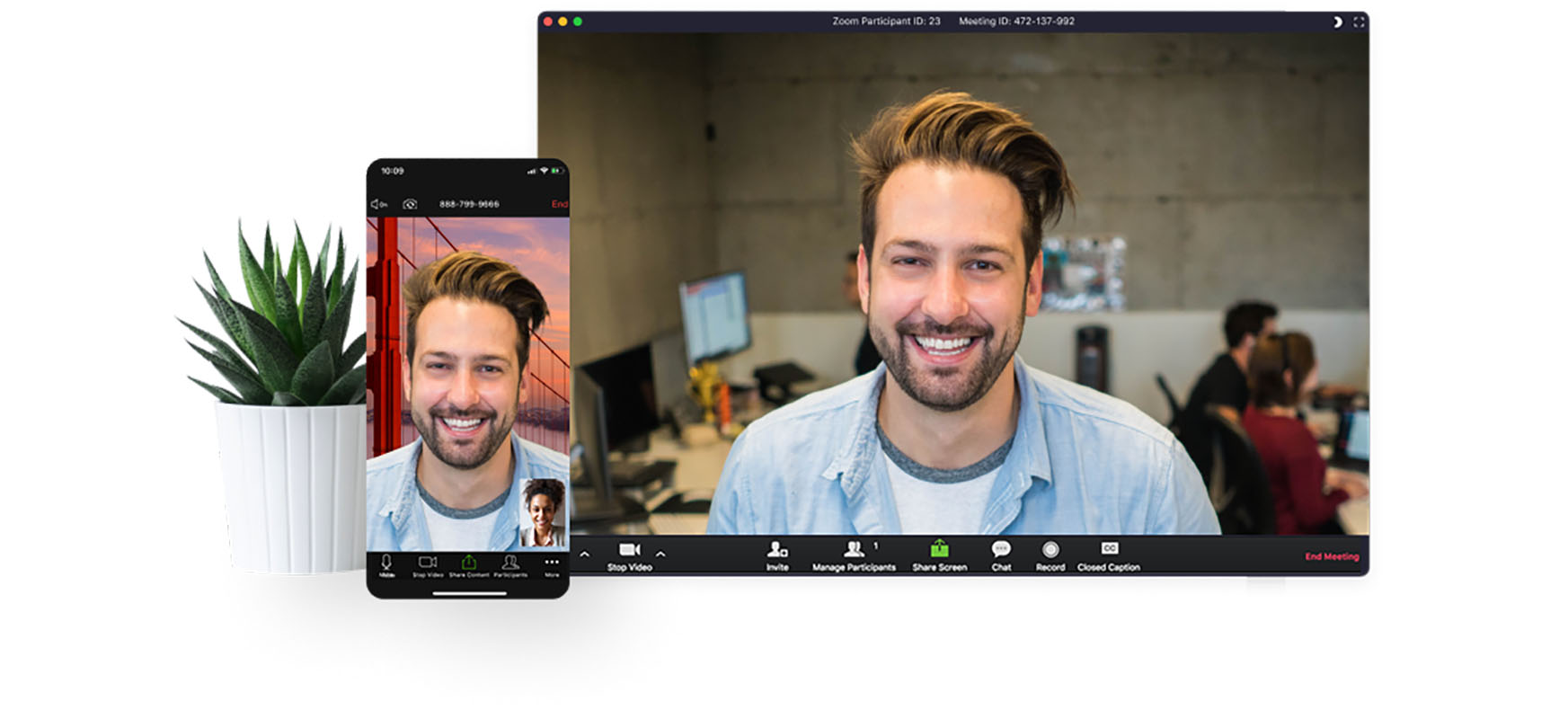
Task: Enter full screen via top-right icon
Action: pyautogui.click(x=1359, y=22)
